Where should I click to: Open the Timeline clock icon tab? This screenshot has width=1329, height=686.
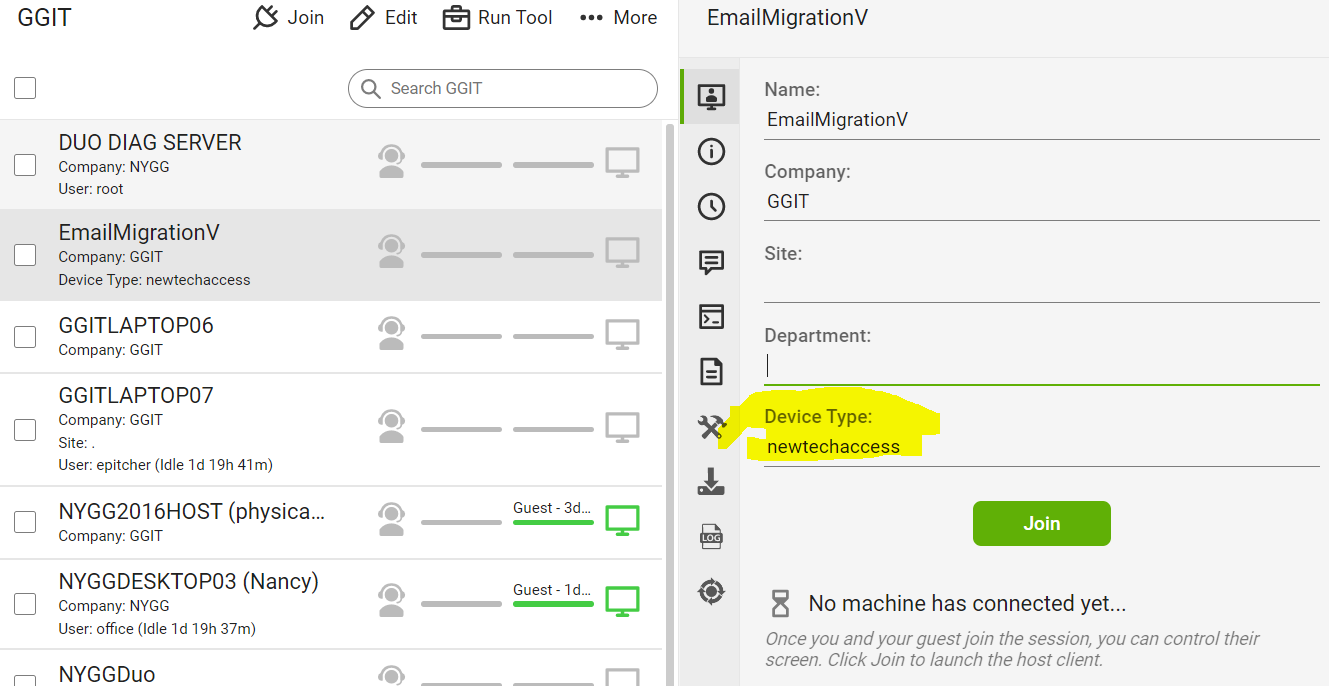point(711,207)
